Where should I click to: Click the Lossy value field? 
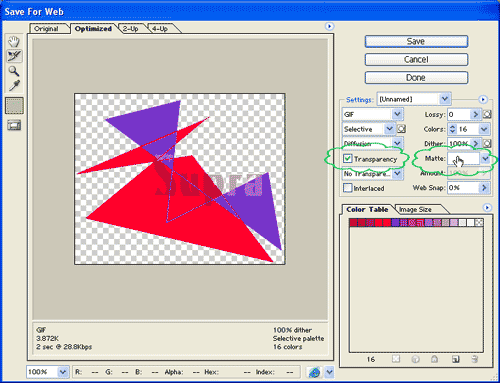point(459,114)
